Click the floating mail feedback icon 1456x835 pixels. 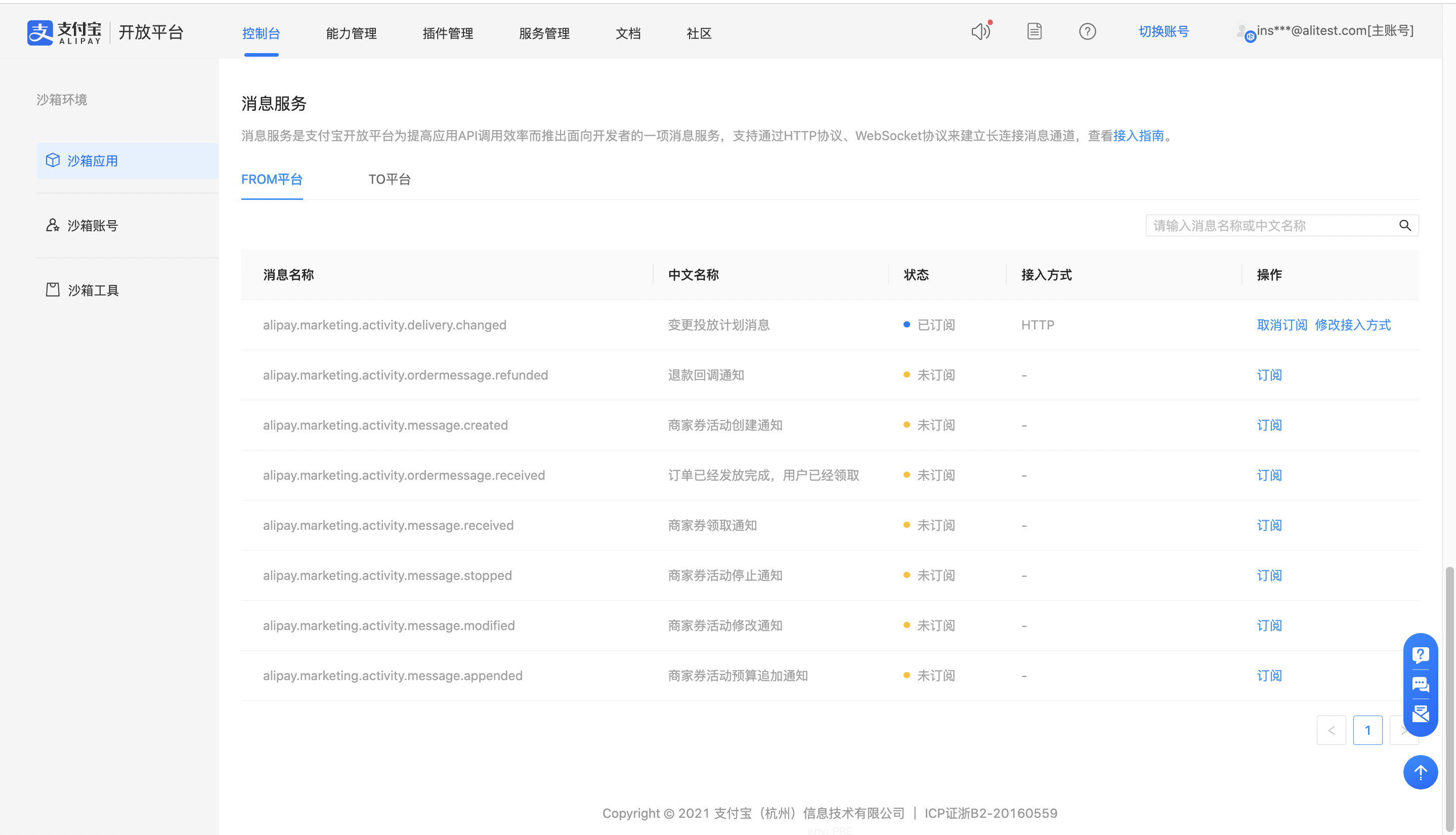tap(1420, 714)
